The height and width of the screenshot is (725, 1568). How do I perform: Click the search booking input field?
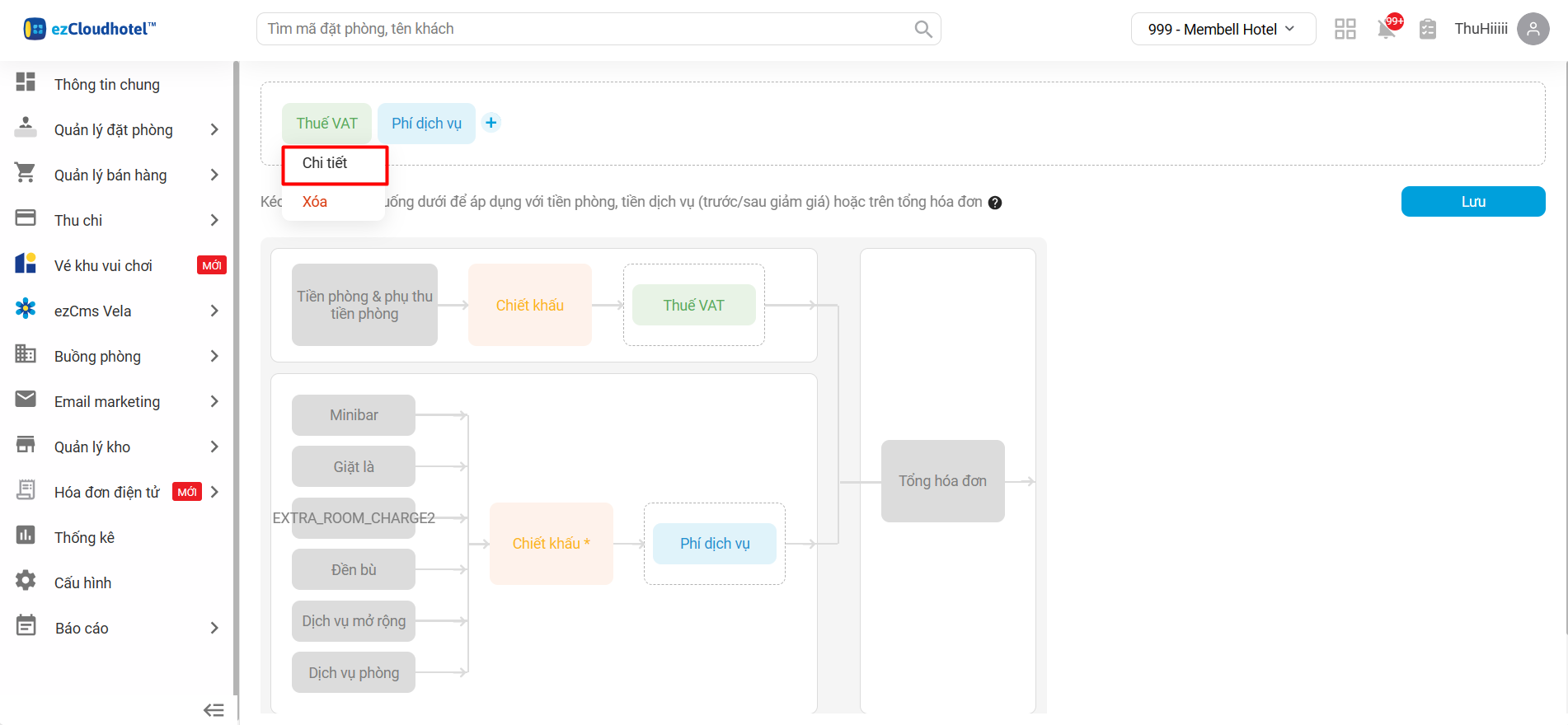tap(585, 30)
